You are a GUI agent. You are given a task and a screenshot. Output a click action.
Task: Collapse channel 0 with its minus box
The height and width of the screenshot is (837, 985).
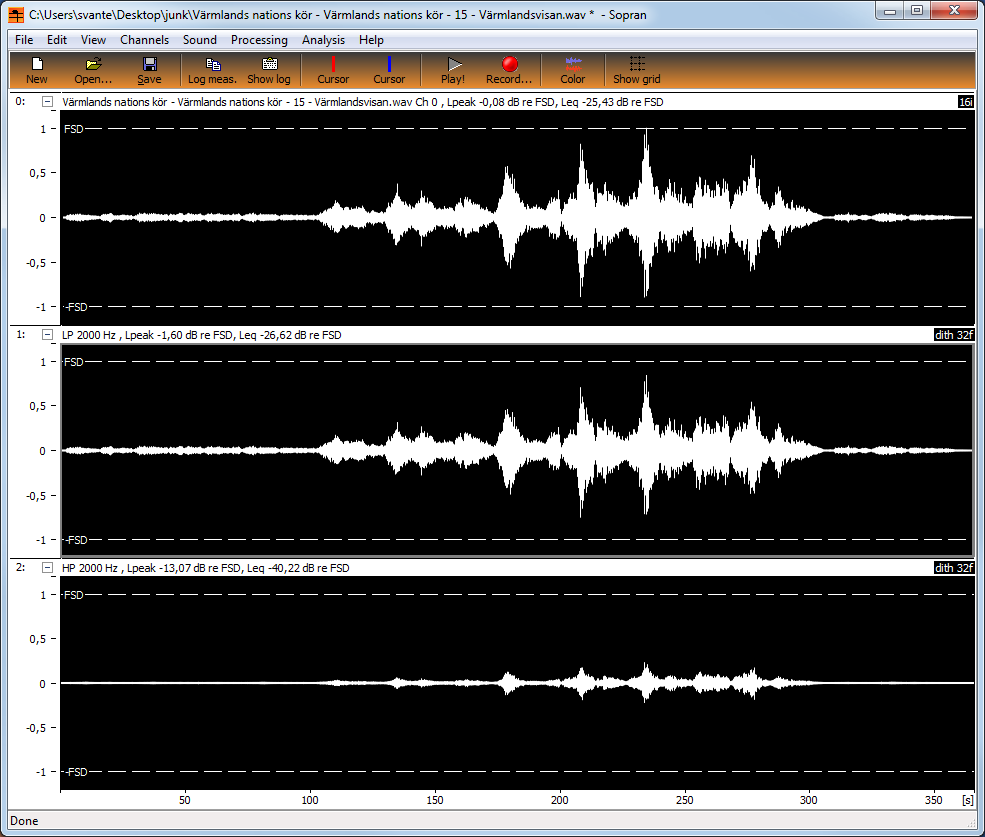click(x=47, y=102)
